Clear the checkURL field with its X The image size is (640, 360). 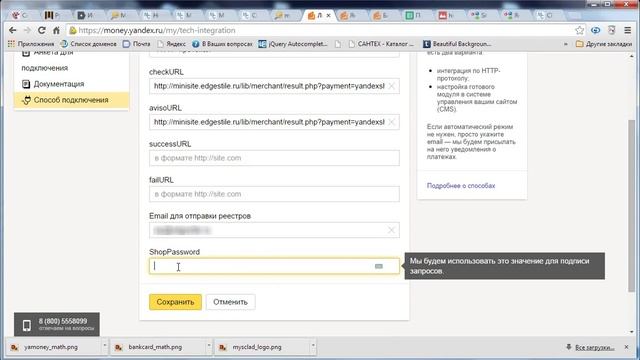click(391, 86)
